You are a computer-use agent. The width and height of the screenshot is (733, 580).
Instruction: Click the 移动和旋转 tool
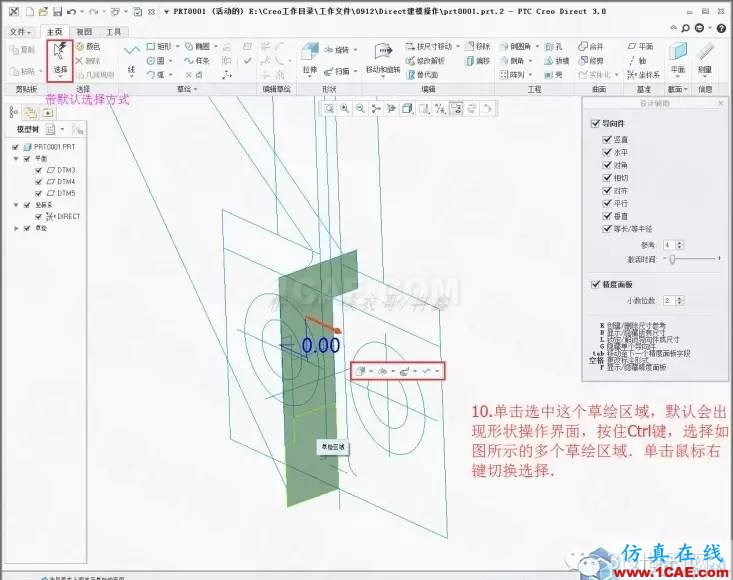point(383,58)
